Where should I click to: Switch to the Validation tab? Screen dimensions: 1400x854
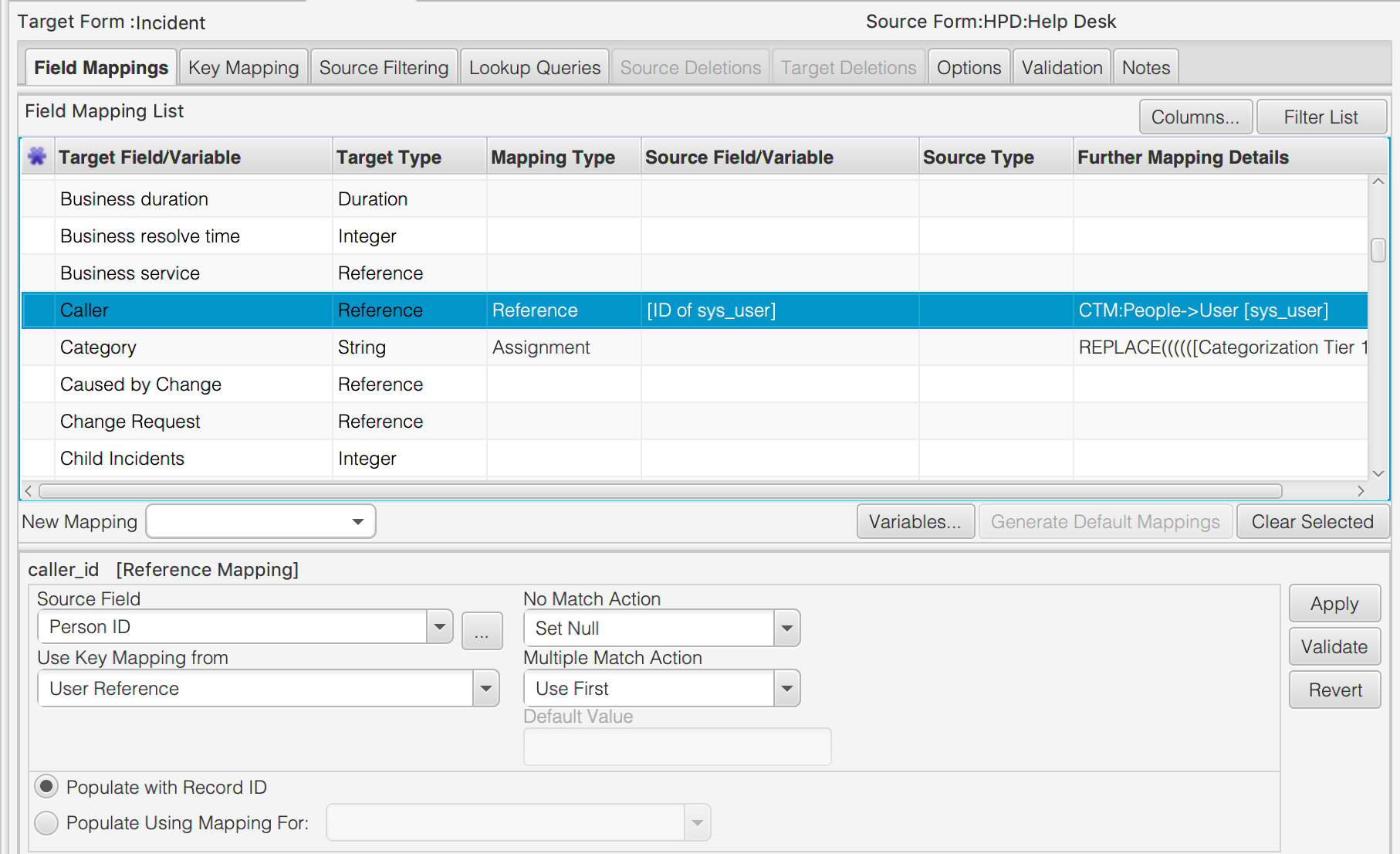[x=1061, y=67]
